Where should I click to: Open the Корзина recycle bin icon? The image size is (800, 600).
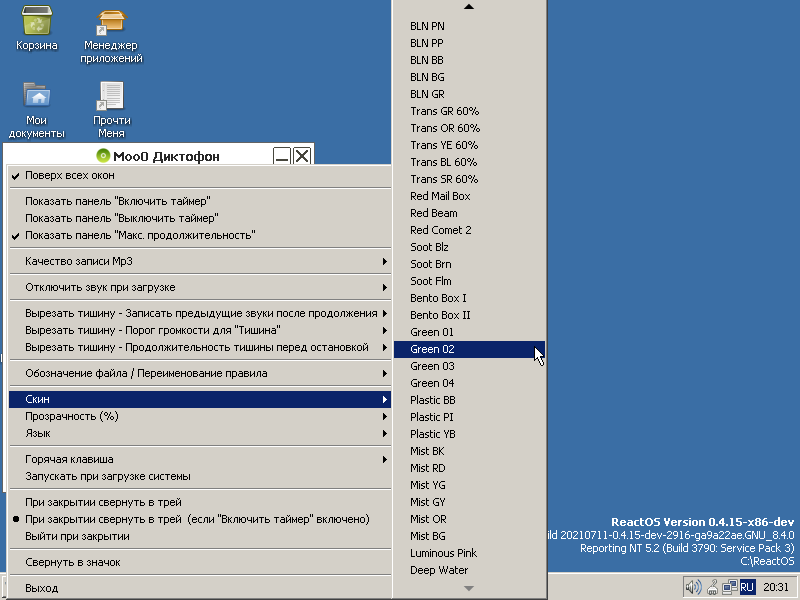coord(37,29)
